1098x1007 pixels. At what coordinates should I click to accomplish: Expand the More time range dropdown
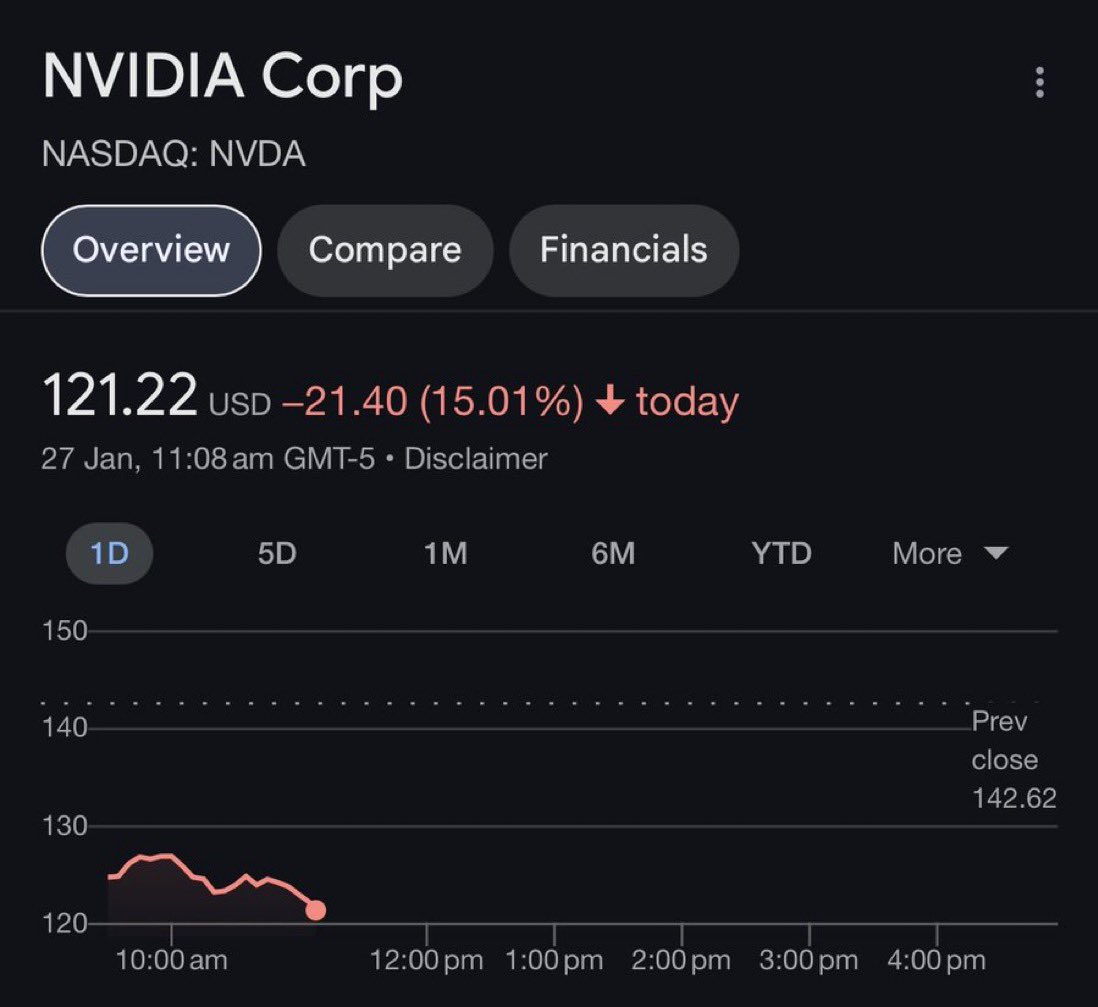(x=950, y=553)
